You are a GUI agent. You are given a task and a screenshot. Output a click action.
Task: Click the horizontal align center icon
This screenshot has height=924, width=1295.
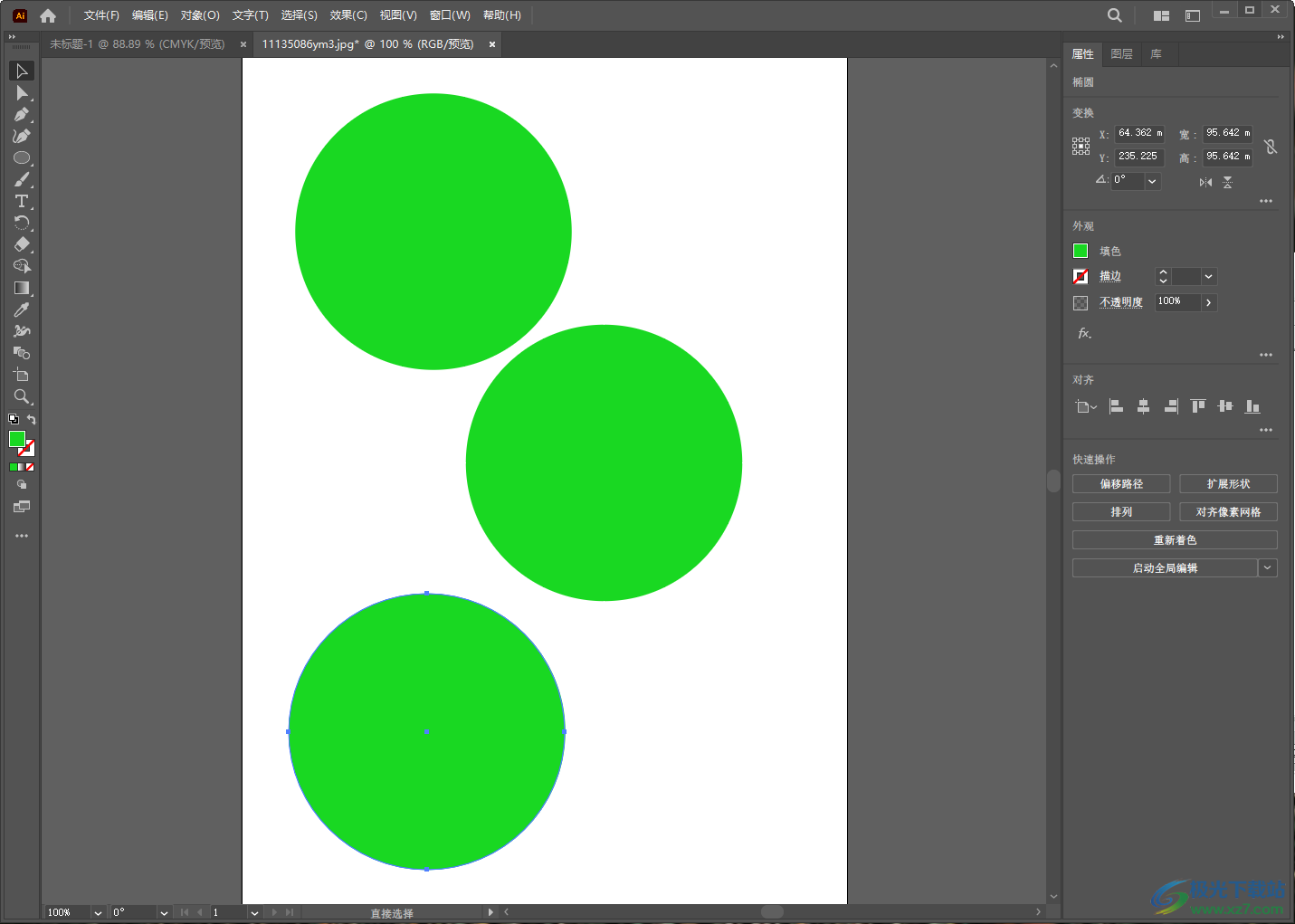point(1143,406)
